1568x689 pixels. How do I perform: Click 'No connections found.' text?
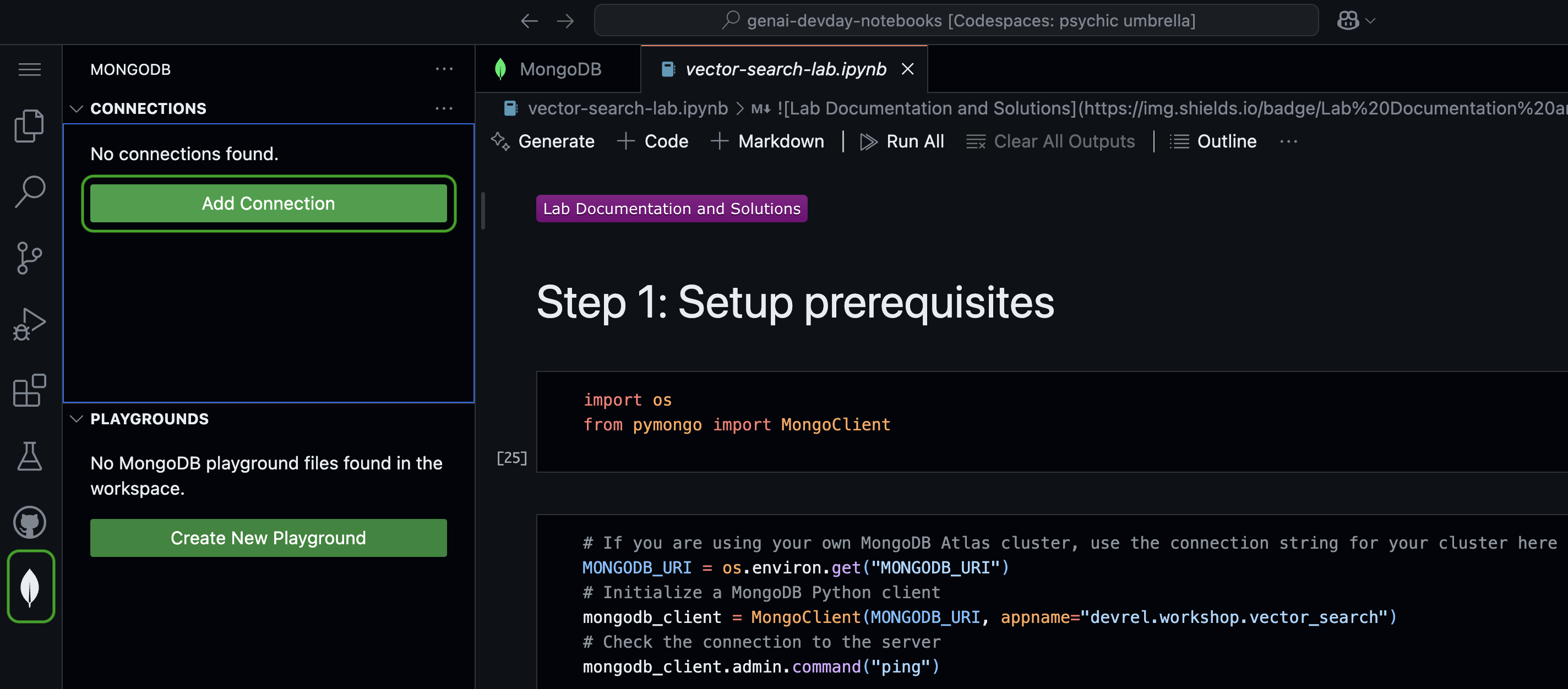point(184,154)
